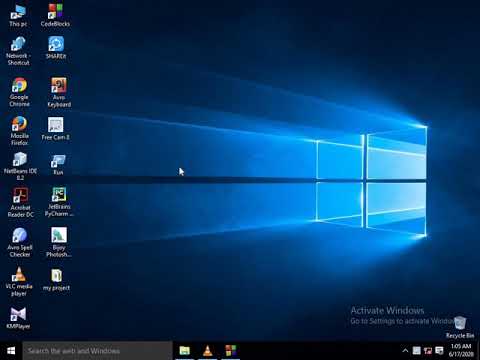Click the tray icon left of network status
The height and width of the screenshot is (360, 480).
pos(417,351)
